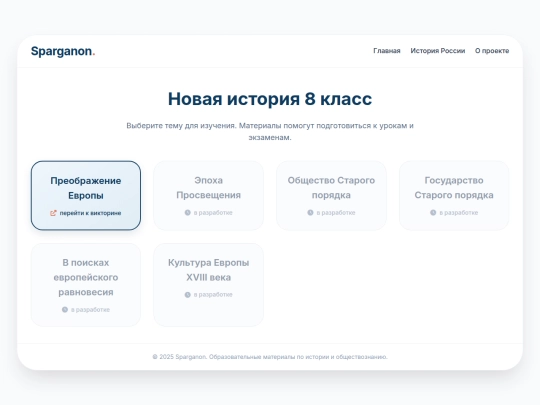This screenshot has width=540, height=405.
Task: Click the clock icon under Общество Старого порядка
Action: (310, 213)
